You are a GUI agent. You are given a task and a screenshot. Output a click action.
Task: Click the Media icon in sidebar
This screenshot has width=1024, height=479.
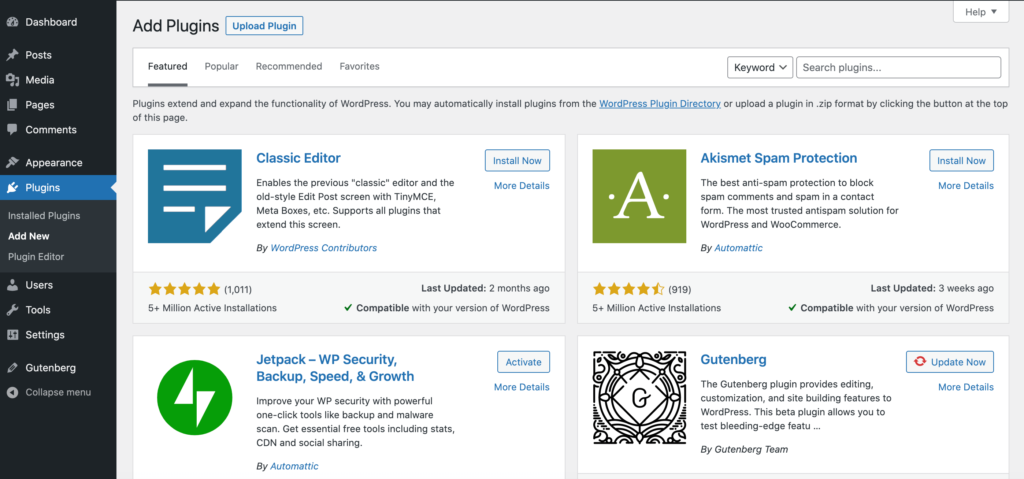(x=12, y=80)
